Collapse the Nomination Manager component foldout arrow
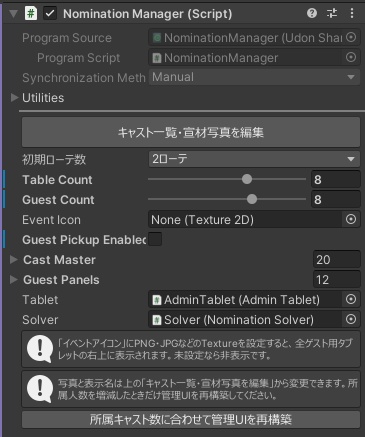Image resolution: width=365 pixels, height=437 pixels. click(13, 14)
